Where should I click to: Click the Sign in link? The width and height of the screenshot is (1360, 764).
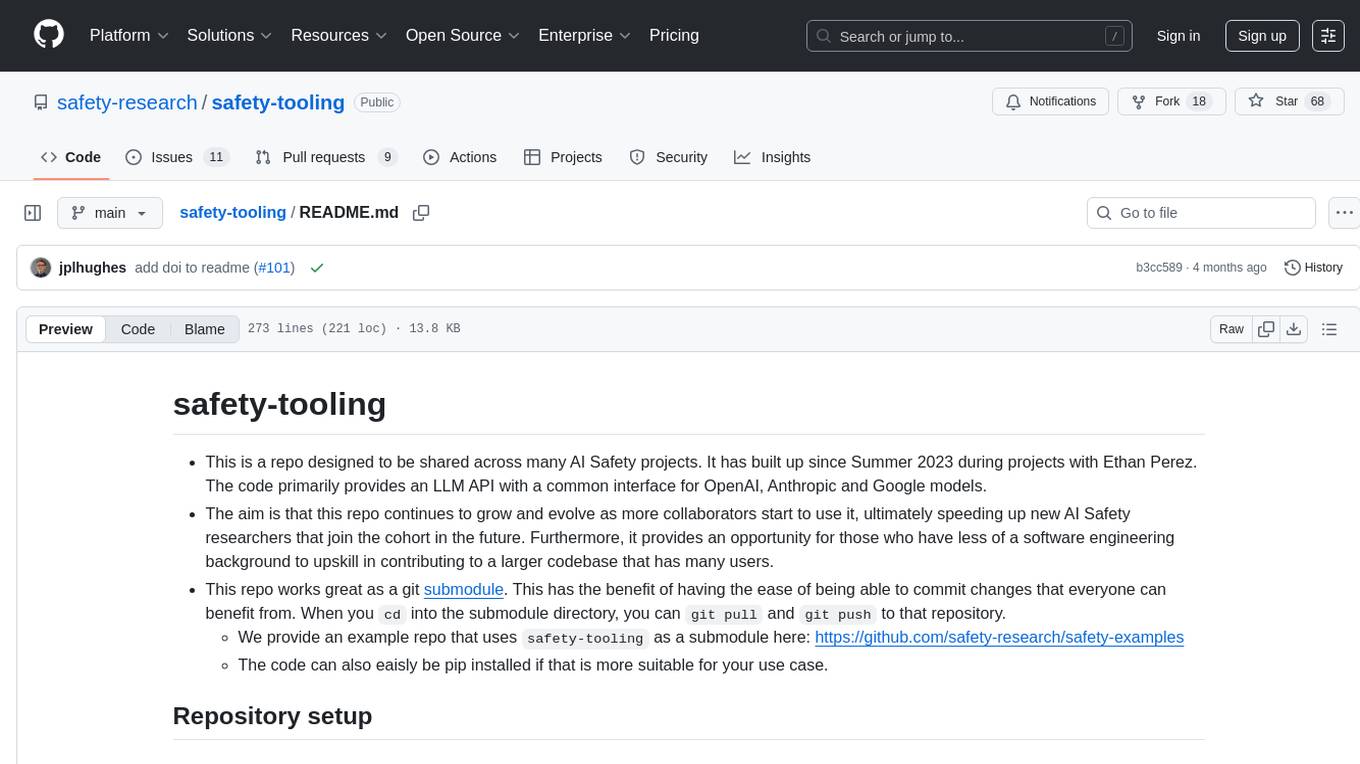click(1178, 36)
